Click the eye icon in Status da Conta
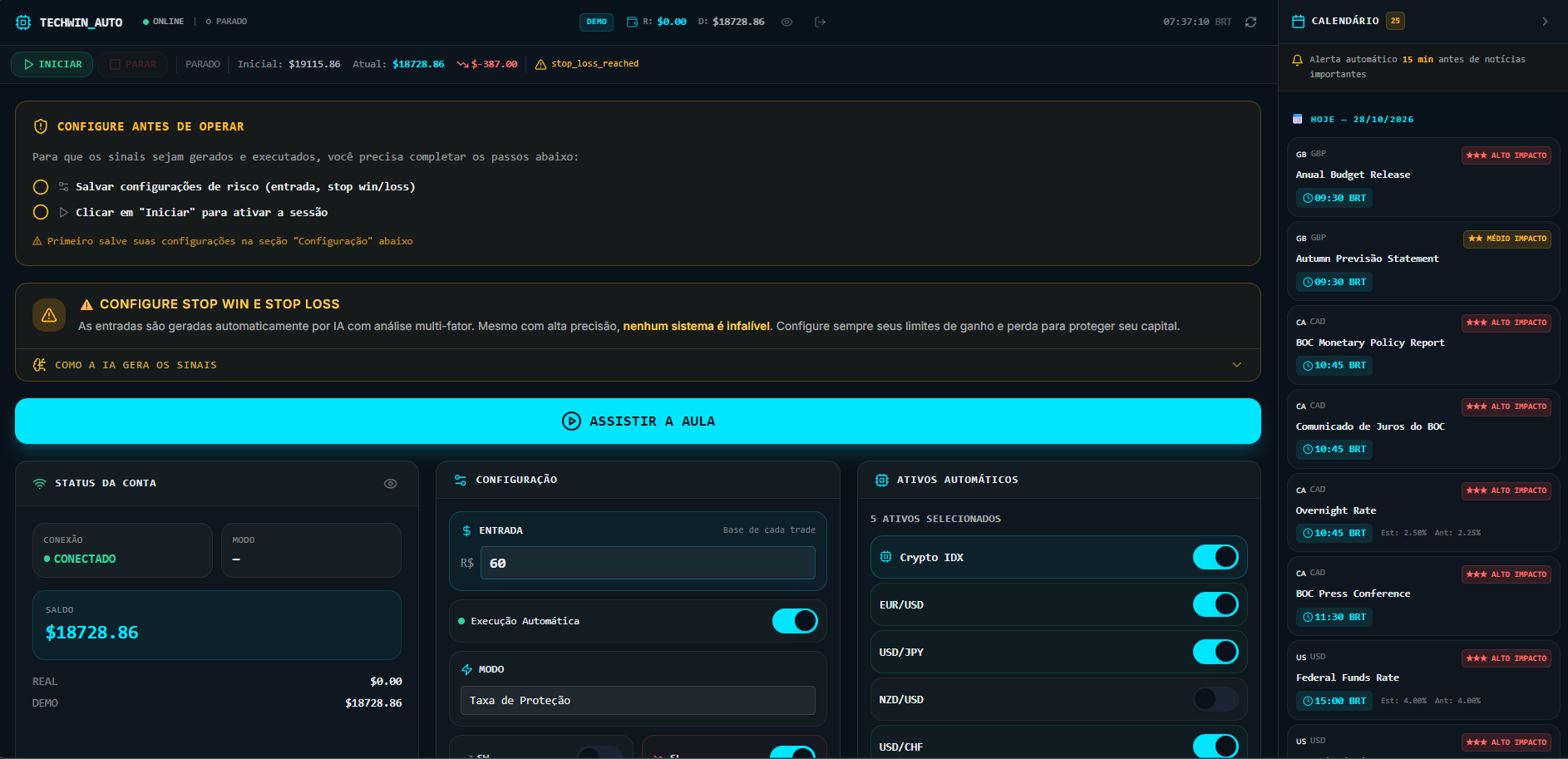Viewport: 1568px width, 759px height. point(390,484)
